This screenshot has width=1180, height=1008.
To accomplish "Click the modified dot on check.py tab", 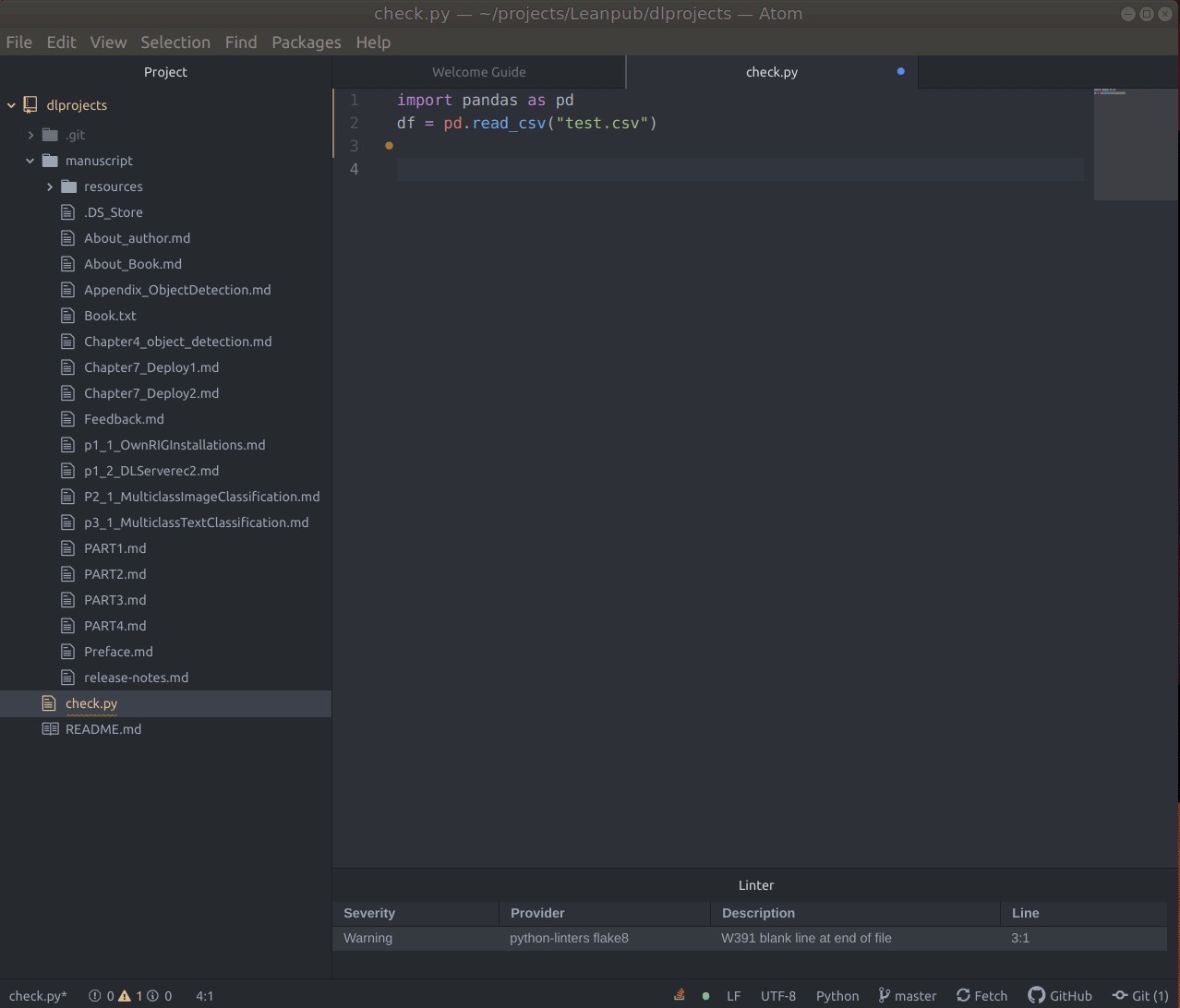I will coord(900,71).
